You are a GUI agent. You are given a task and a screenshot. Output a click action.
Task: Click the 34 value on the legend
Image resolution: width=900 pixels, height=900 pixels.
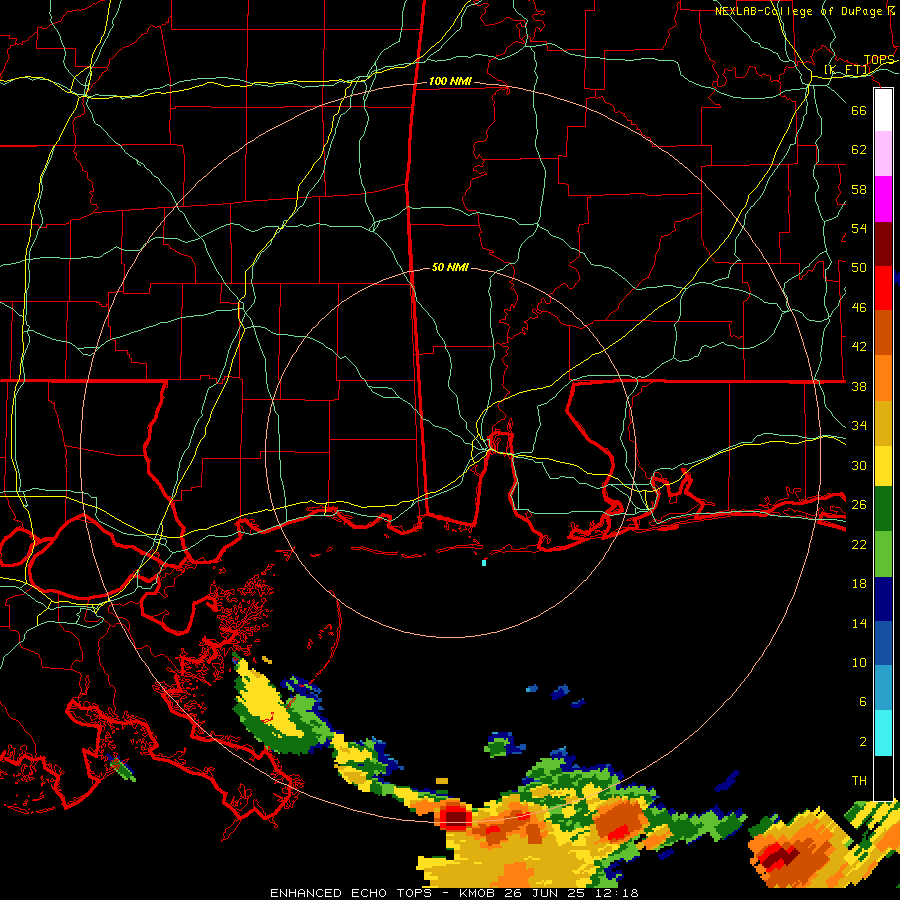click(x=859, y=426)
